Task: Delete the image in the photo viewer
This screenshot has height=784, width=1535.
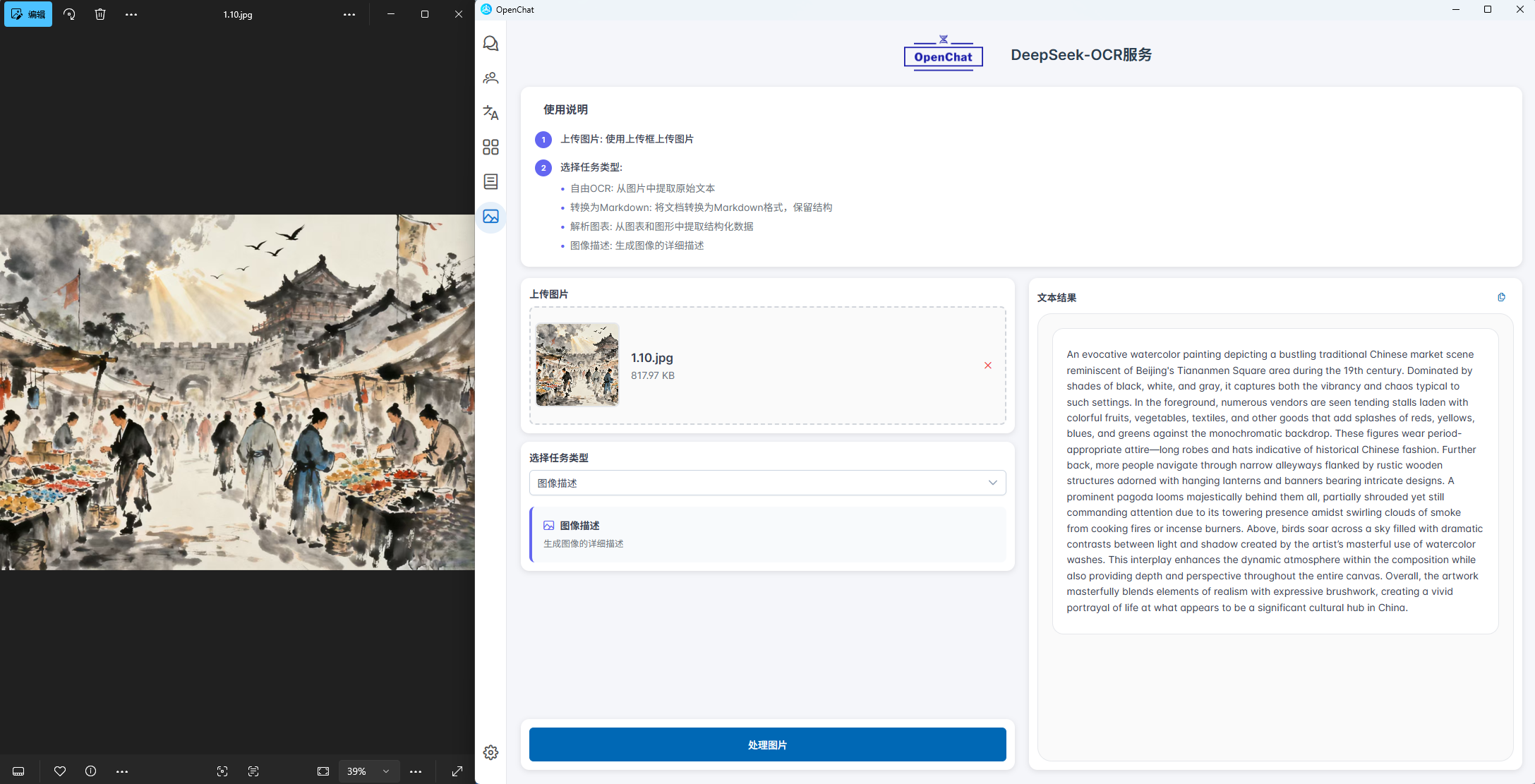Action: coord(100,13)
